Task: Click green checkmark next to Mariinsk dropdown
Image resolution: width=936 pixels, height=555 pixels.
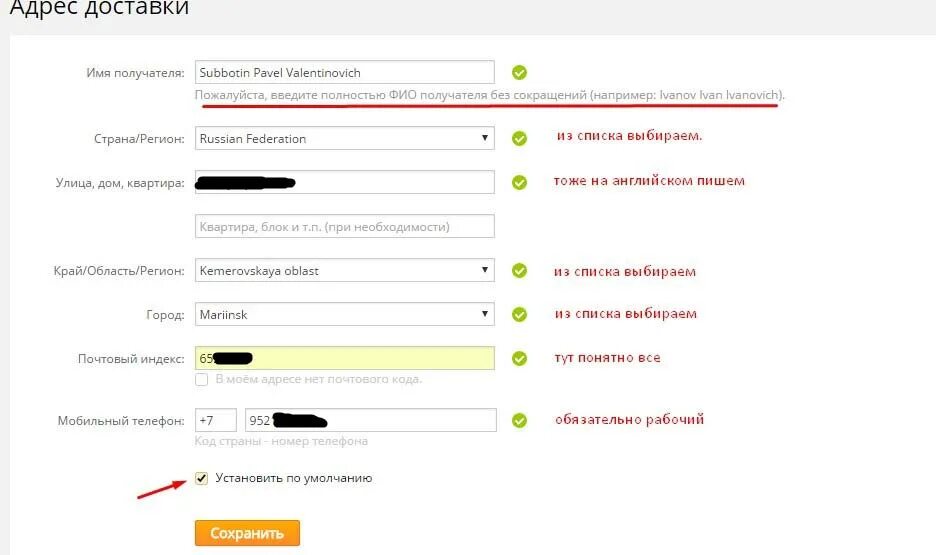Action: (519, 315)
